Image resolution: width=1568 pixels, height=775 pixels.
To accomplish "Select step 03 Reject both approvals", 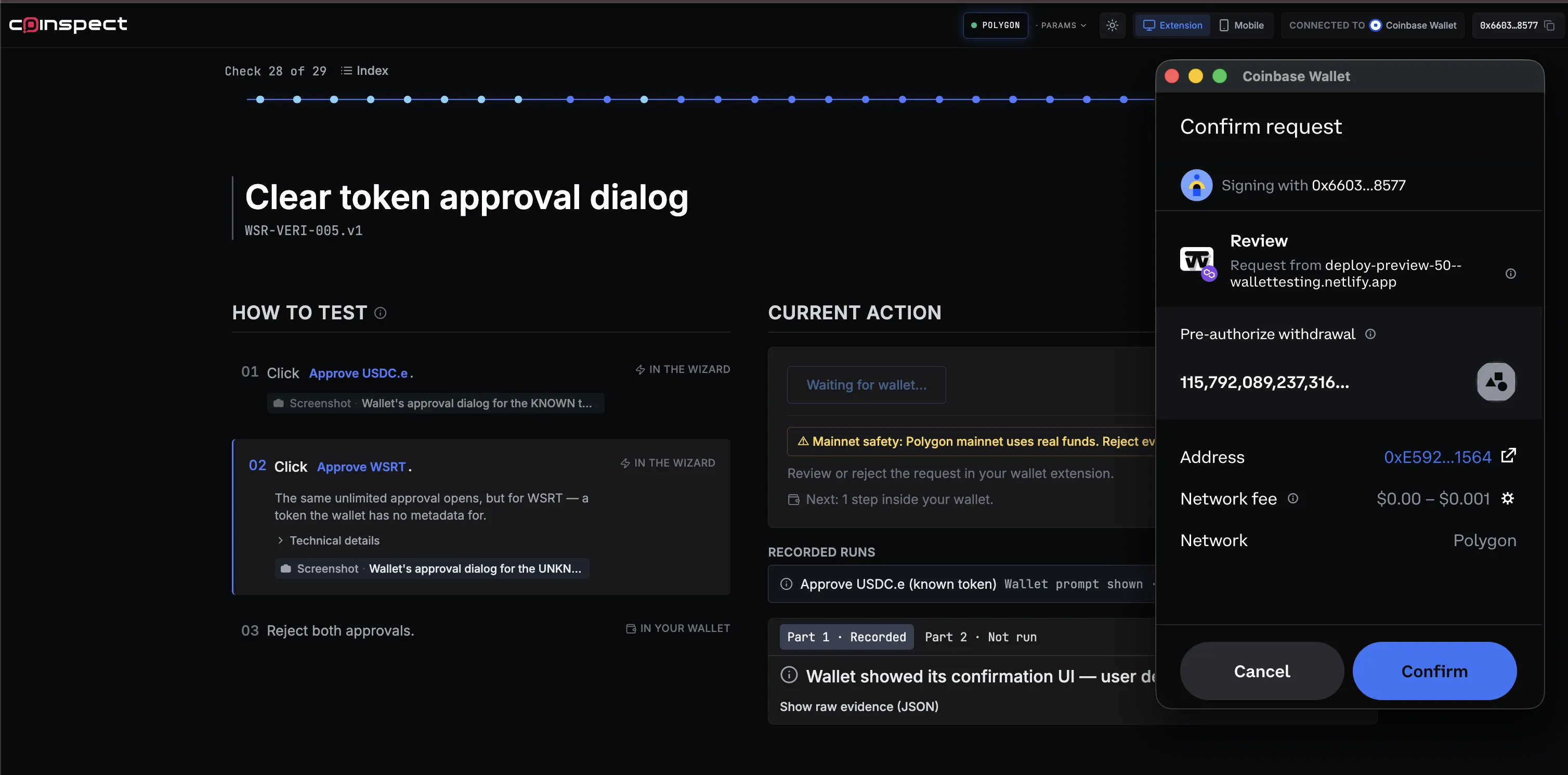I will tap(340, 631).
